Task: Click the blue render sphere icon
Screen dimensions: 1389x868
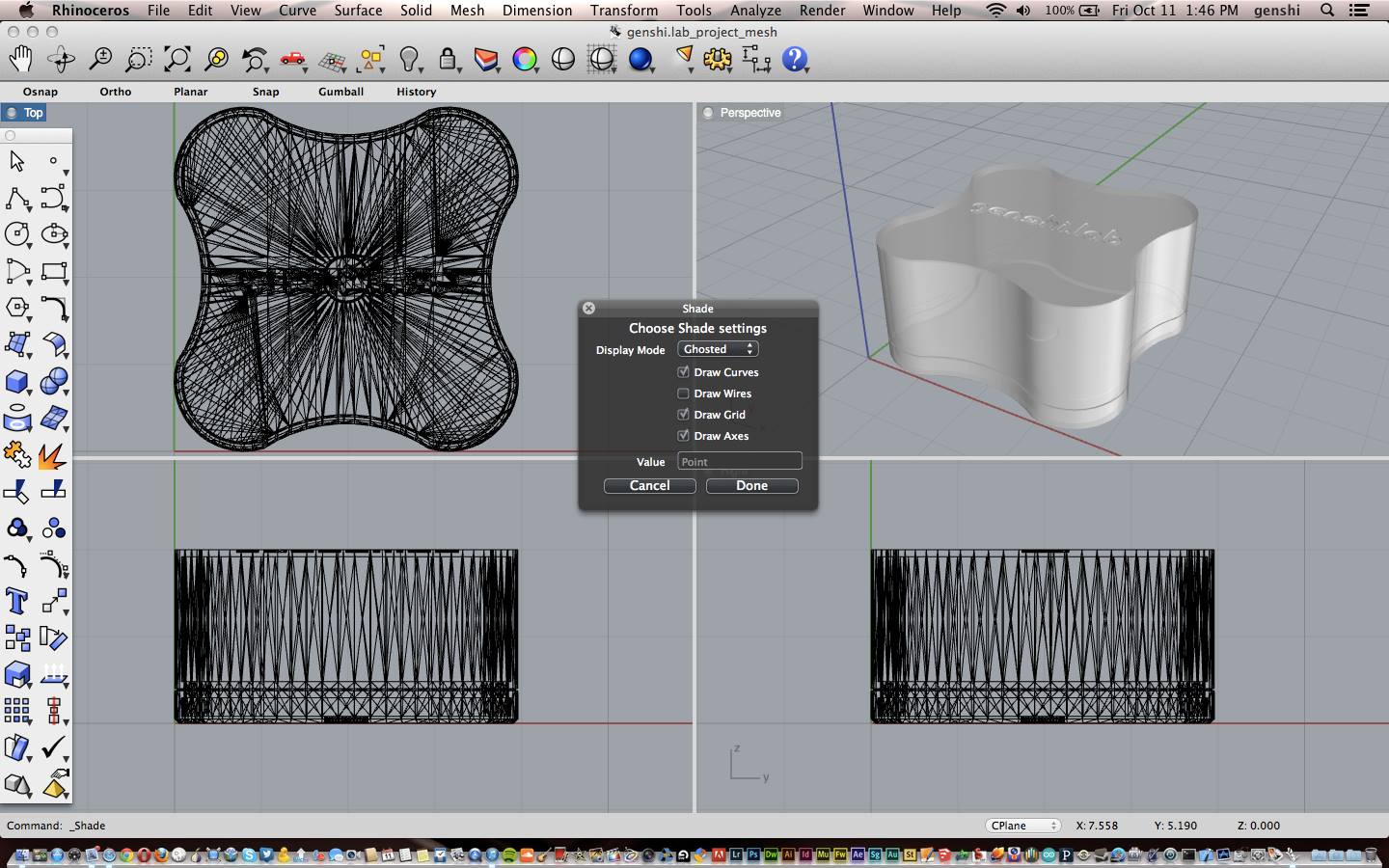Action: pyautogui.click(x=640, y=60)
